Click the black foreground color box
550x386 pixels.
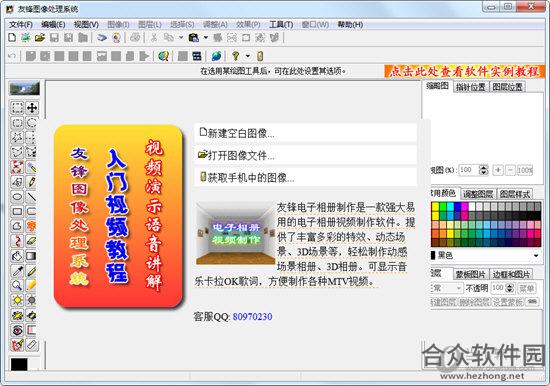pos(19,364)
